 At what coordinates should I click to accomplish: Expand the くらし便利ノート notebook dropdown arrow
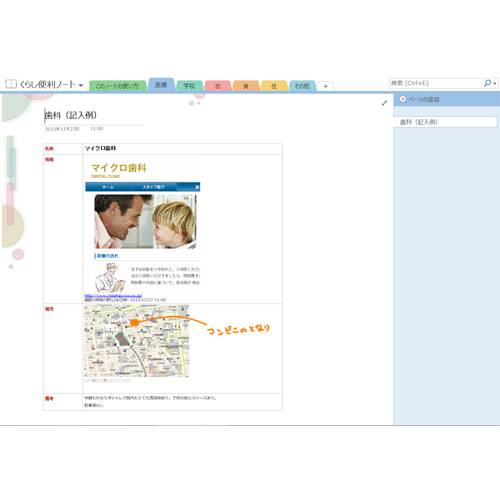coord(81,85)
